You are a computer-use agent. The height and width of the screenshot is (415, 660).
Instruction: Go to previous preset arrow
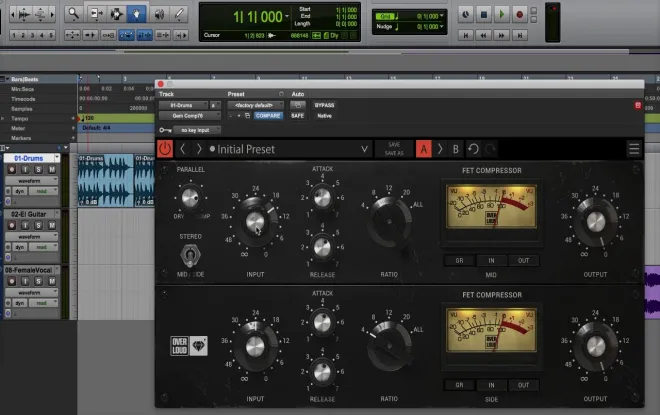[183, 149]
